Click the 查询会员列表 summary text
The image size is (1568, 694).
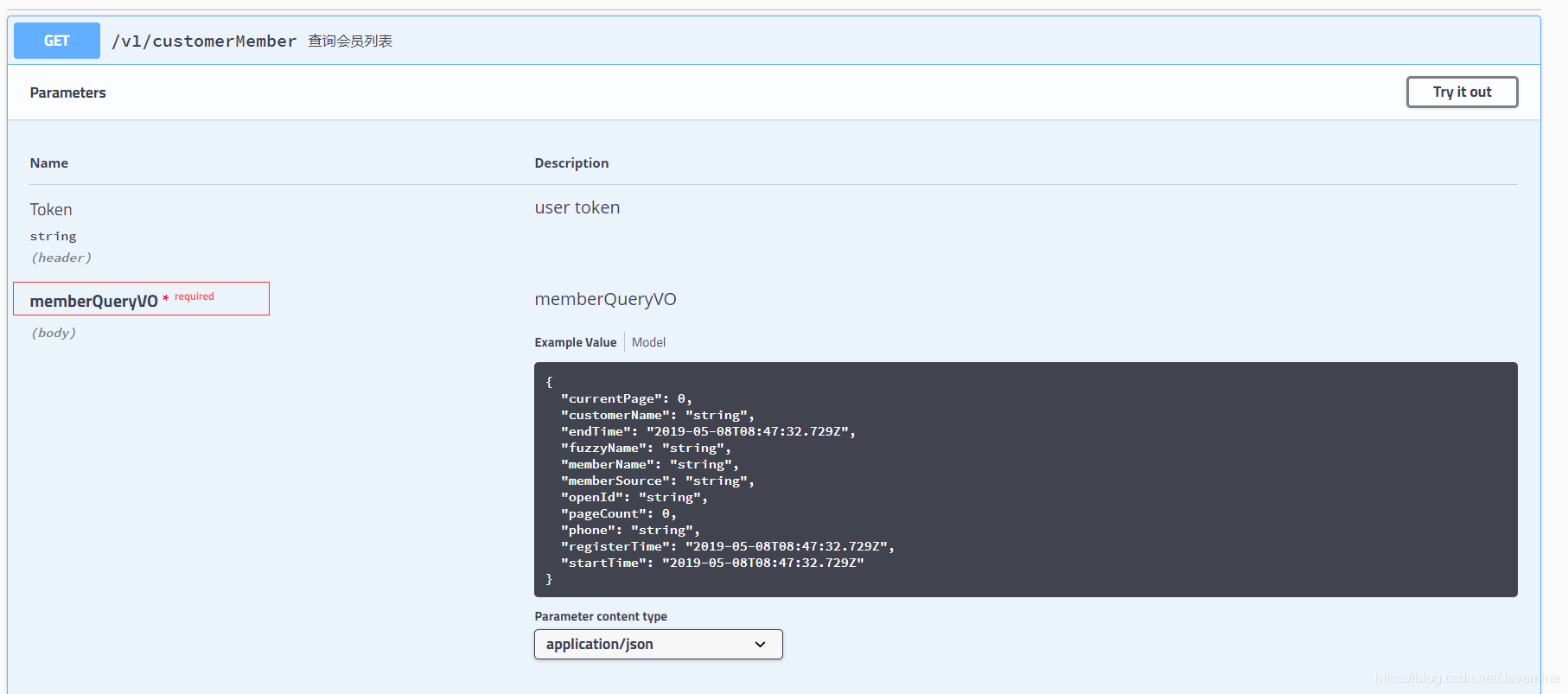[x=350, y=41]
